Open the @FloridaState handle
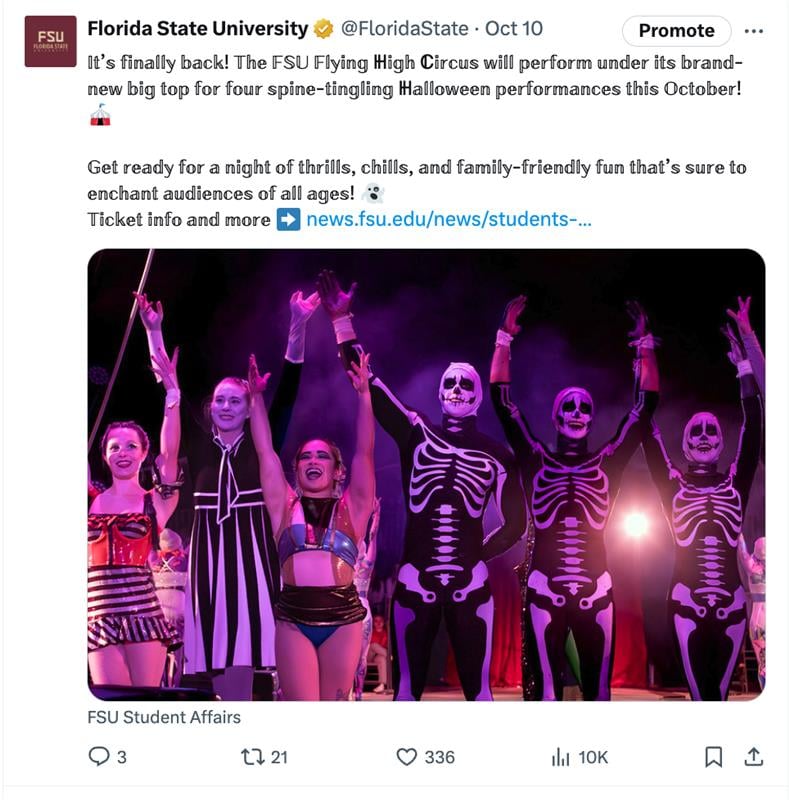 click(402, 29)
